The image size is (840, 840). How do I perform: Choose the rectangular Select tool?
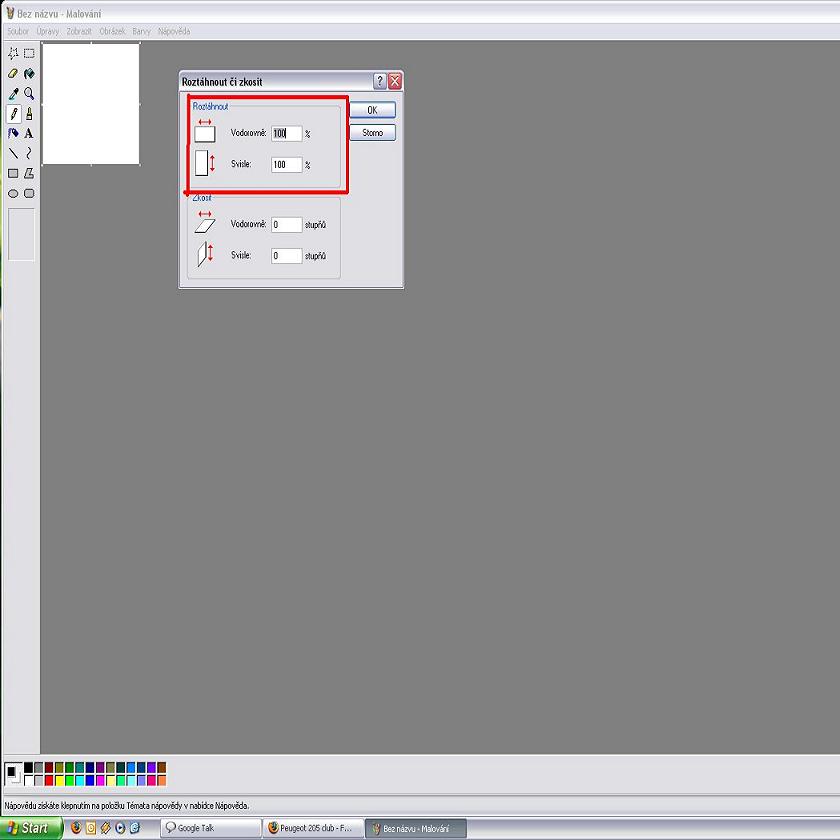pos(29,53)
